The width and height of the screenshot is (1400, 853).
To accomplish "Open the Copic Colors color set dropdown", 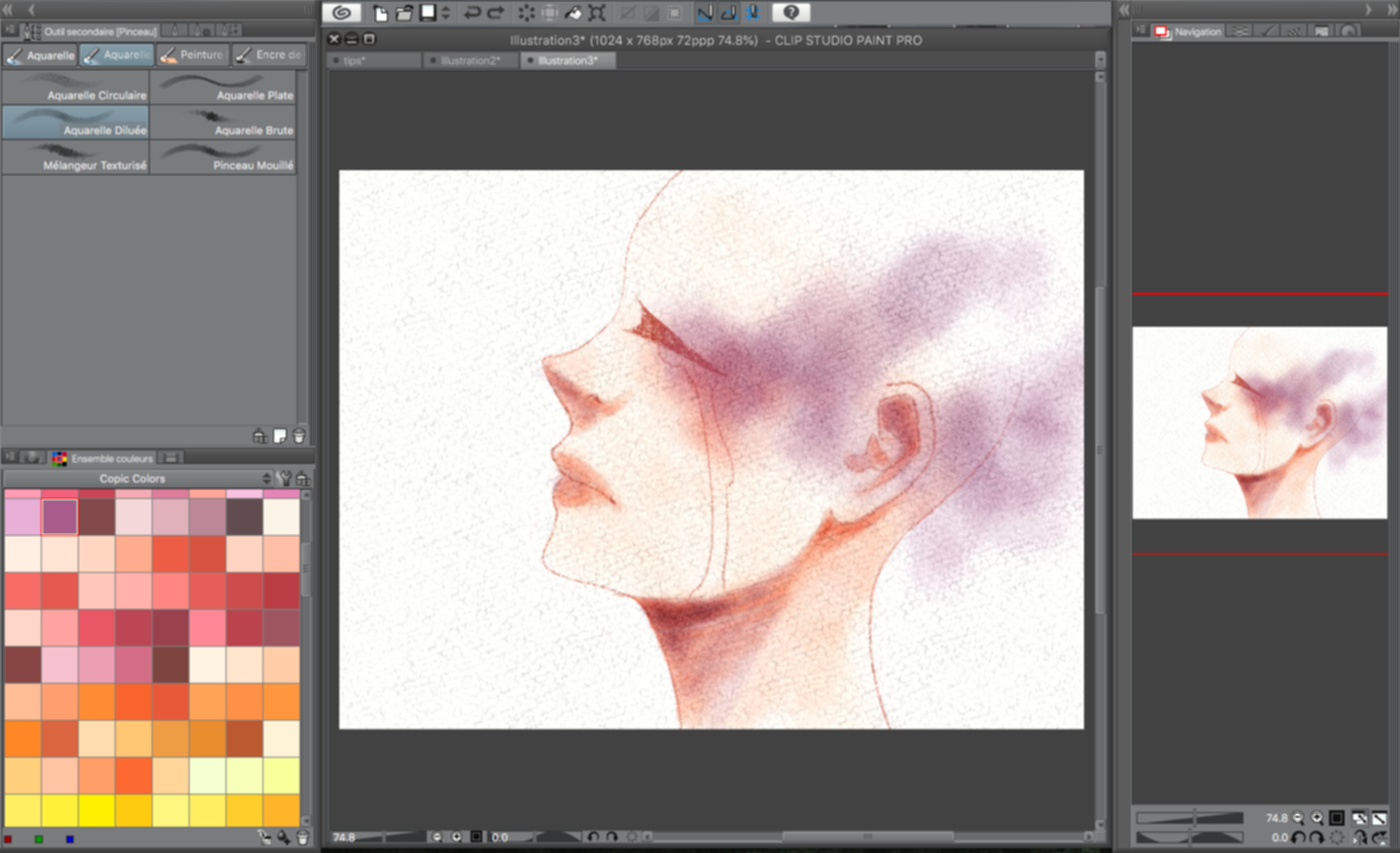I will pyautogui.click(x=137, y=479).
